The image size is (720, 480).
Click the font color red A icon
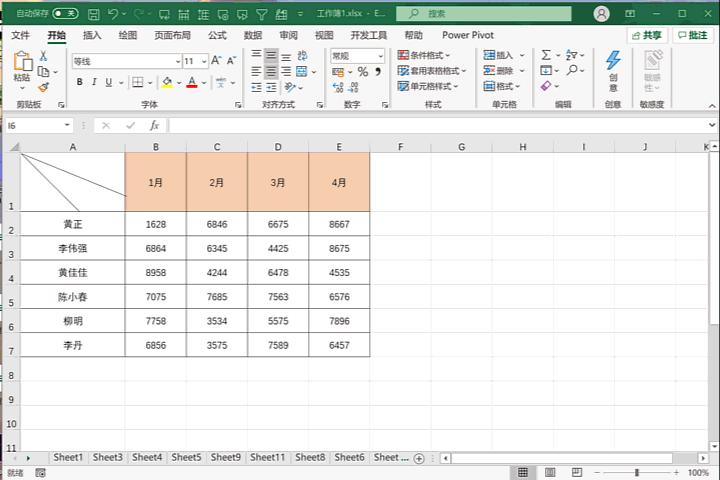point(190,82)
